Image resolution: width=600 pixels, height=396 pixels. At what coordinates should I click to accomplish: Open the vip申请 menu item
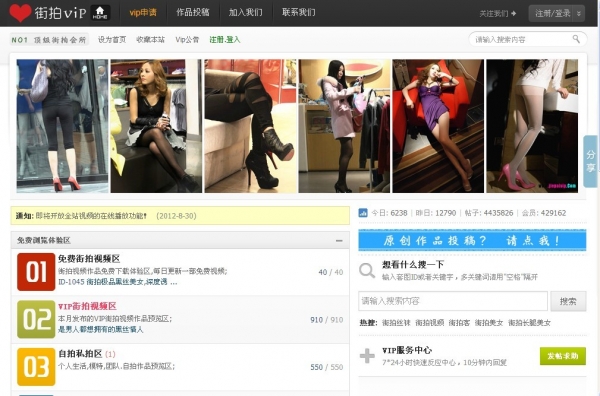143,13
